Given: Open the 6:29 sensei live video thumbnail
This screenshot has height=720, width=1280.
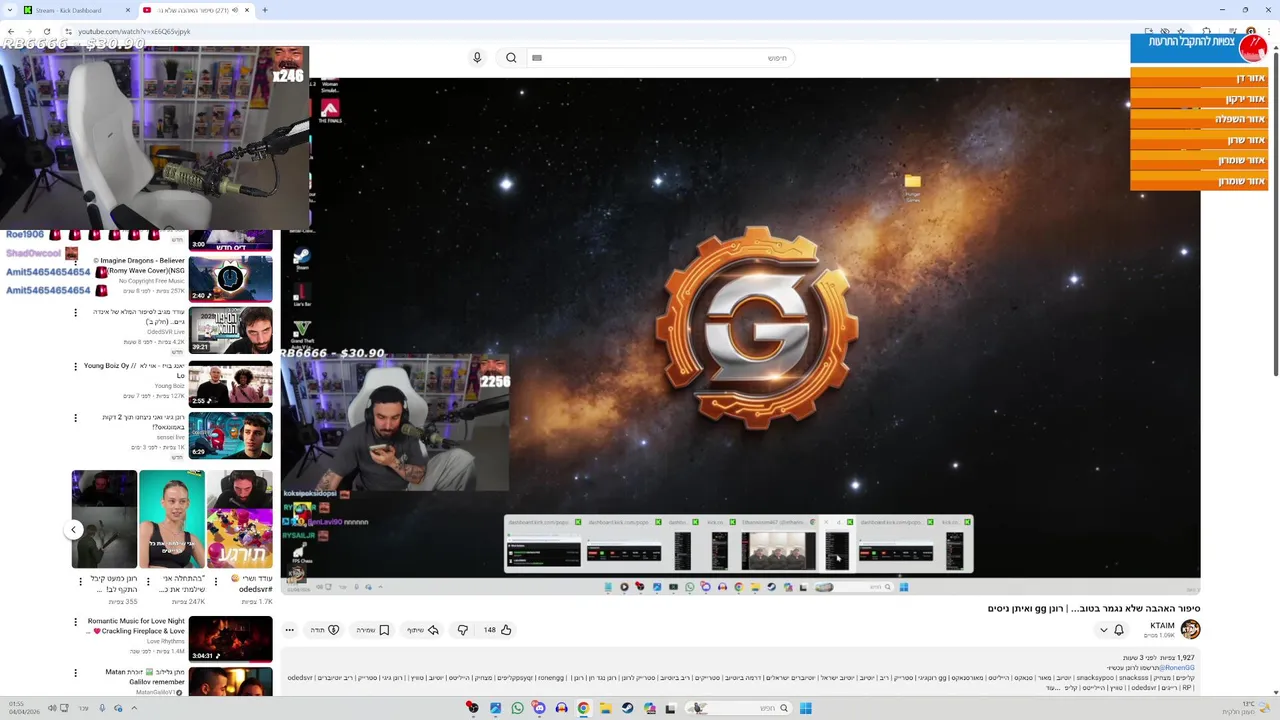Looking at the screenshot, I should [230, 435].
